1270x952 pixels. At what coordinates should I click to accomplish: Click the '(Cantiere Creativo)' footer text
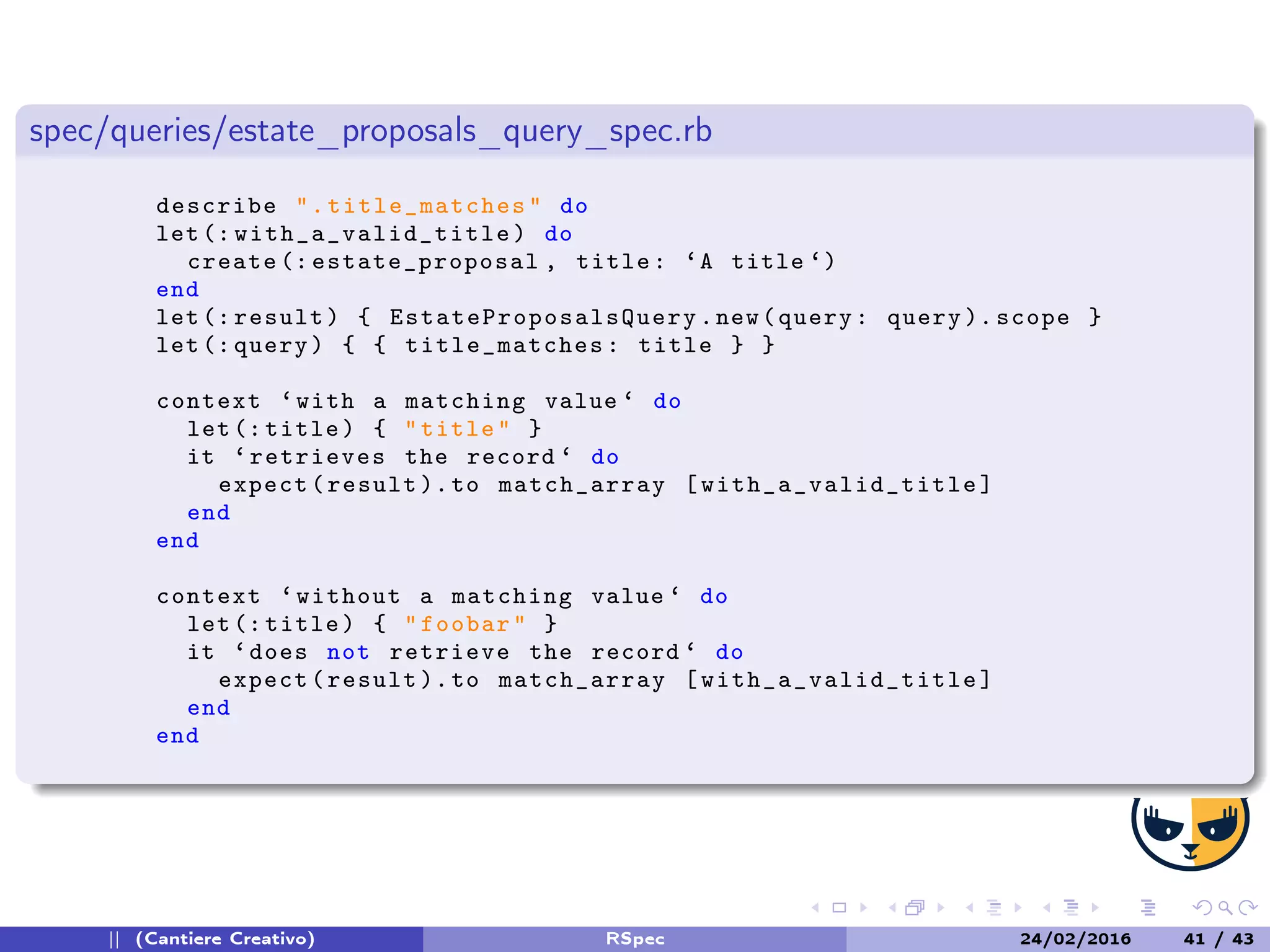pos(225,939)
